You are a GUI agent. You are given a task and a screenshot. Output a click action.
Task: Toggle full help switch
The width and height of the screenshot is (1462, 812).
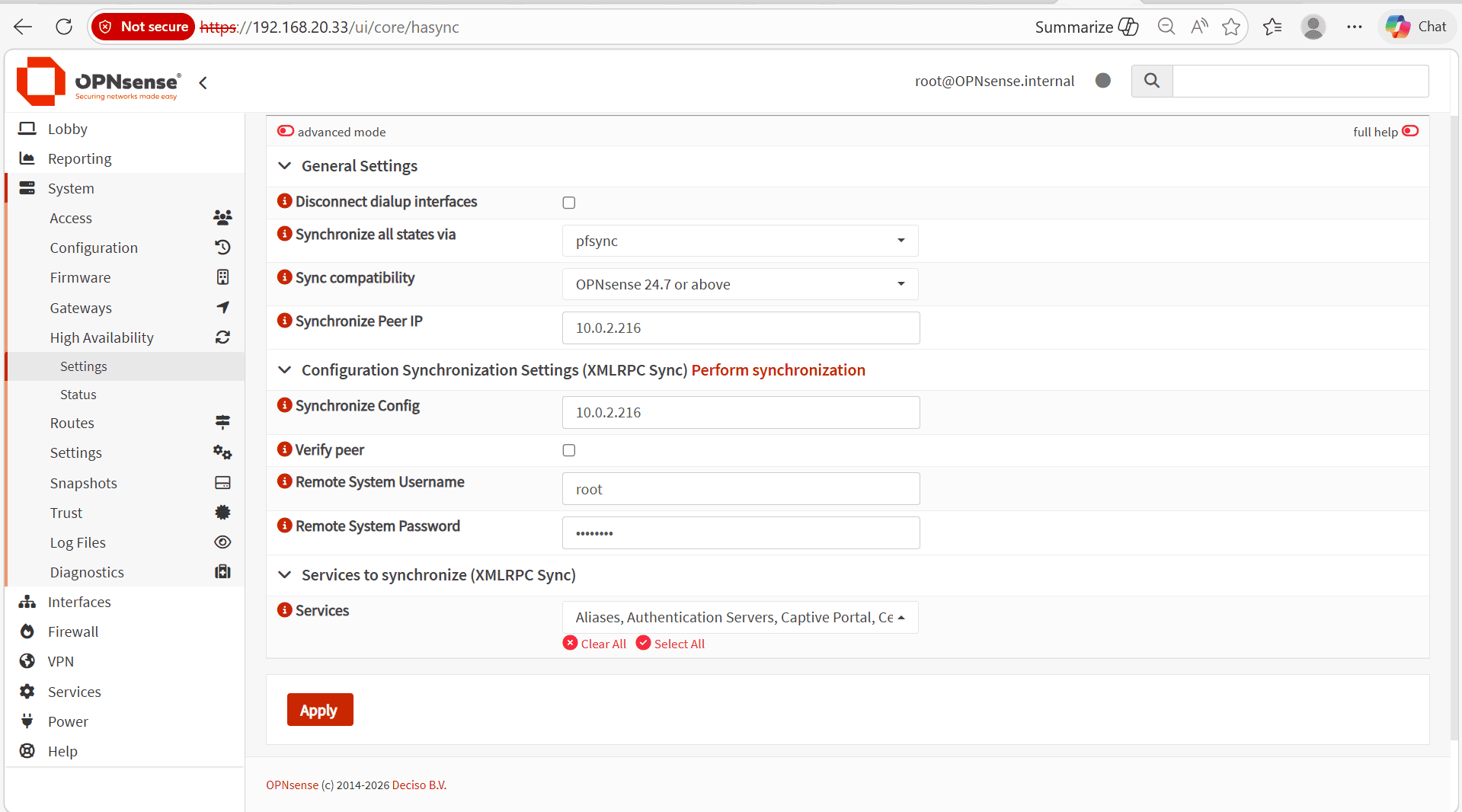pyautogui.click(x=1410, y=131)
